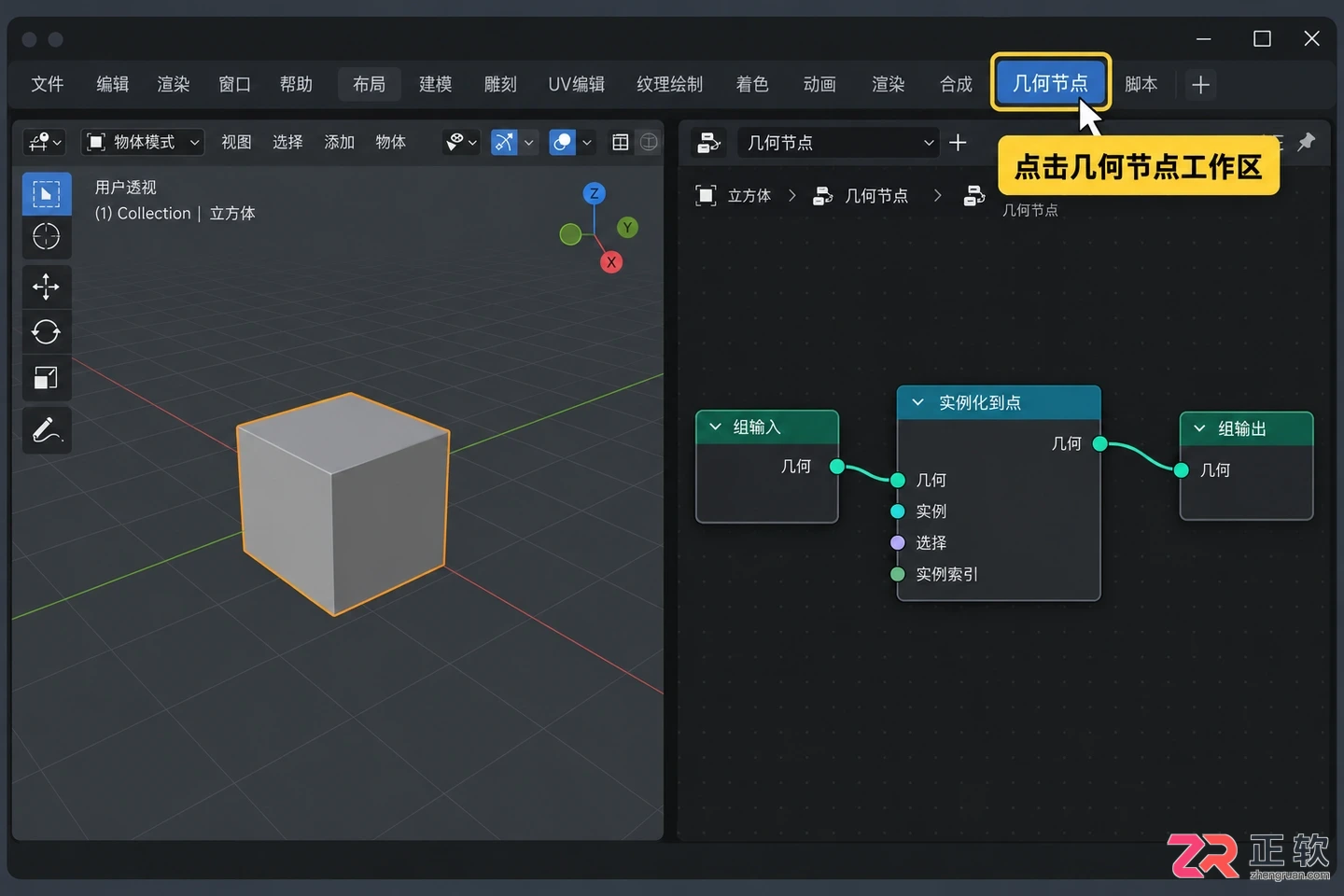Open the 编辑 menu
Viewport: 1344px width, 896px height.
click(x=113, y=84)
